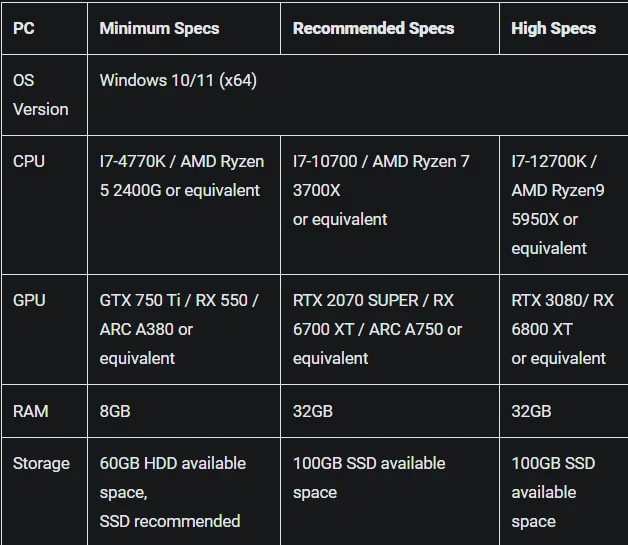
Task: Select the GTX 750 Ti minimum GPU cell
Action: [184, 329]
